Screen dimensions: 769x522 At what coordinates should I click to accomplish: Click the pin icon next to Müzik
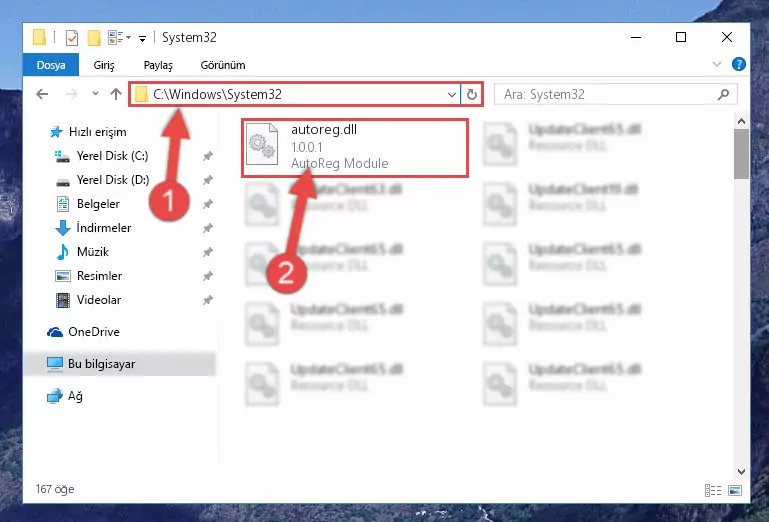click(208, 252)
